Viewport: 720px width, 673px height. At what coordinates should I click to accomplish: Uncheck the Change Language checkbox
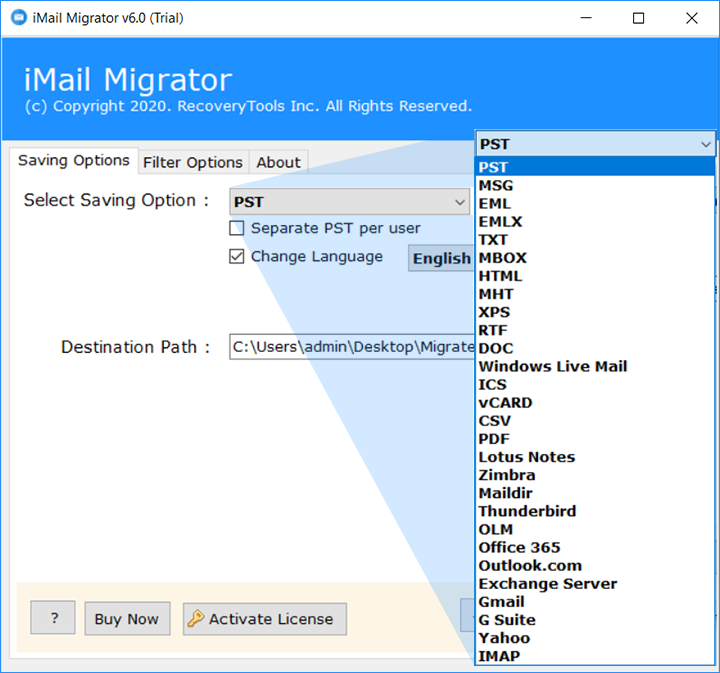click(x=236, y=256)
